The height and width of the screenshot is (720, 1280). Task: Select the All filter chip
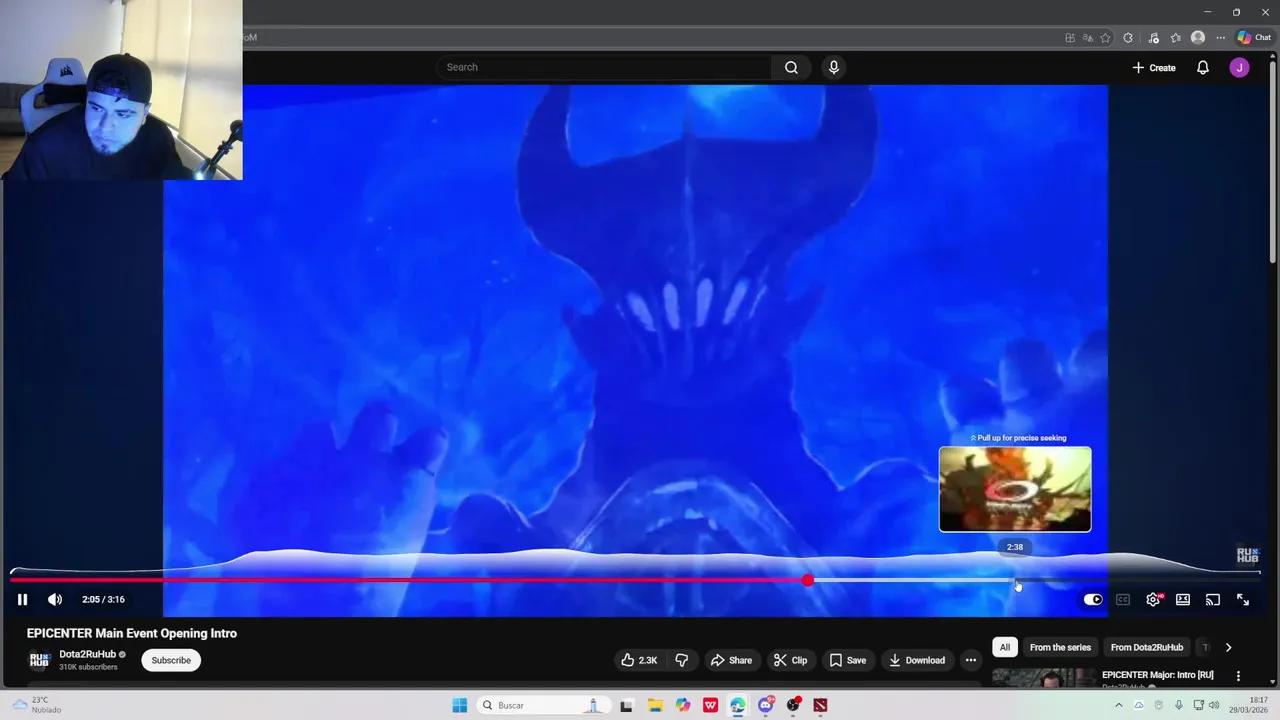[x=1005, y=647]
